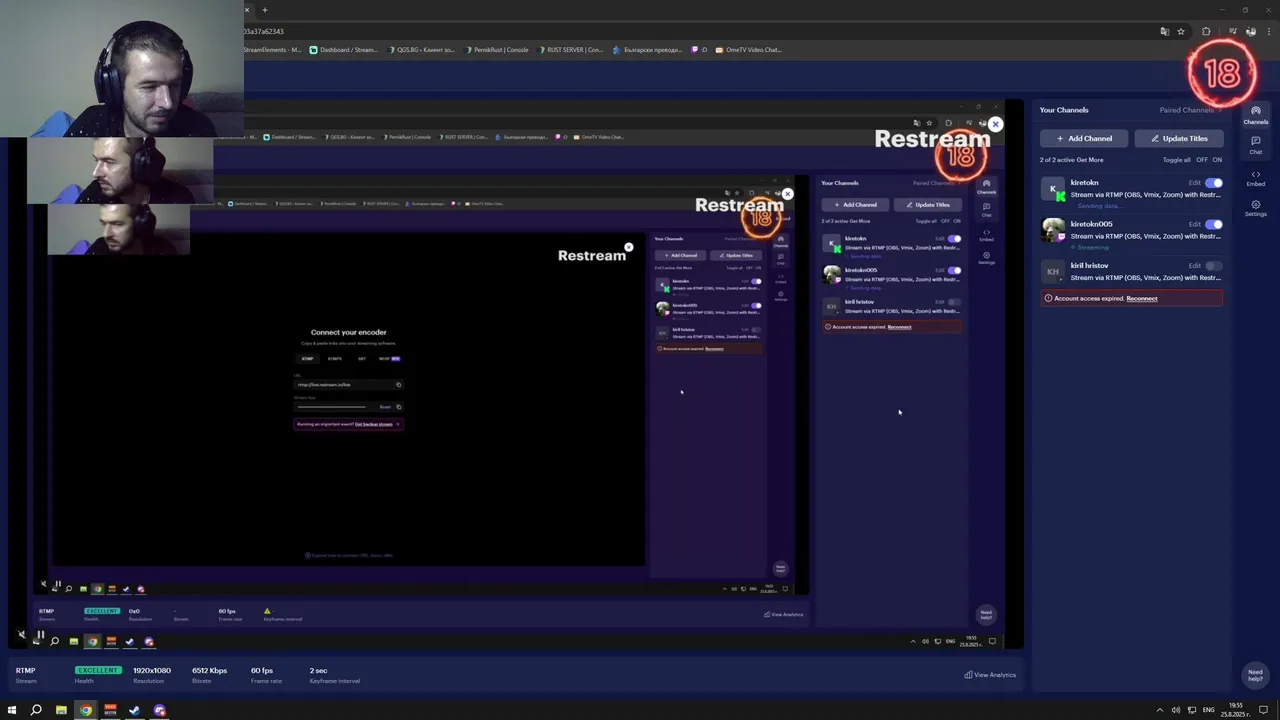Toggle the kiretokn channel switch
The image size is (1280, 720).
click(1213, 183)
